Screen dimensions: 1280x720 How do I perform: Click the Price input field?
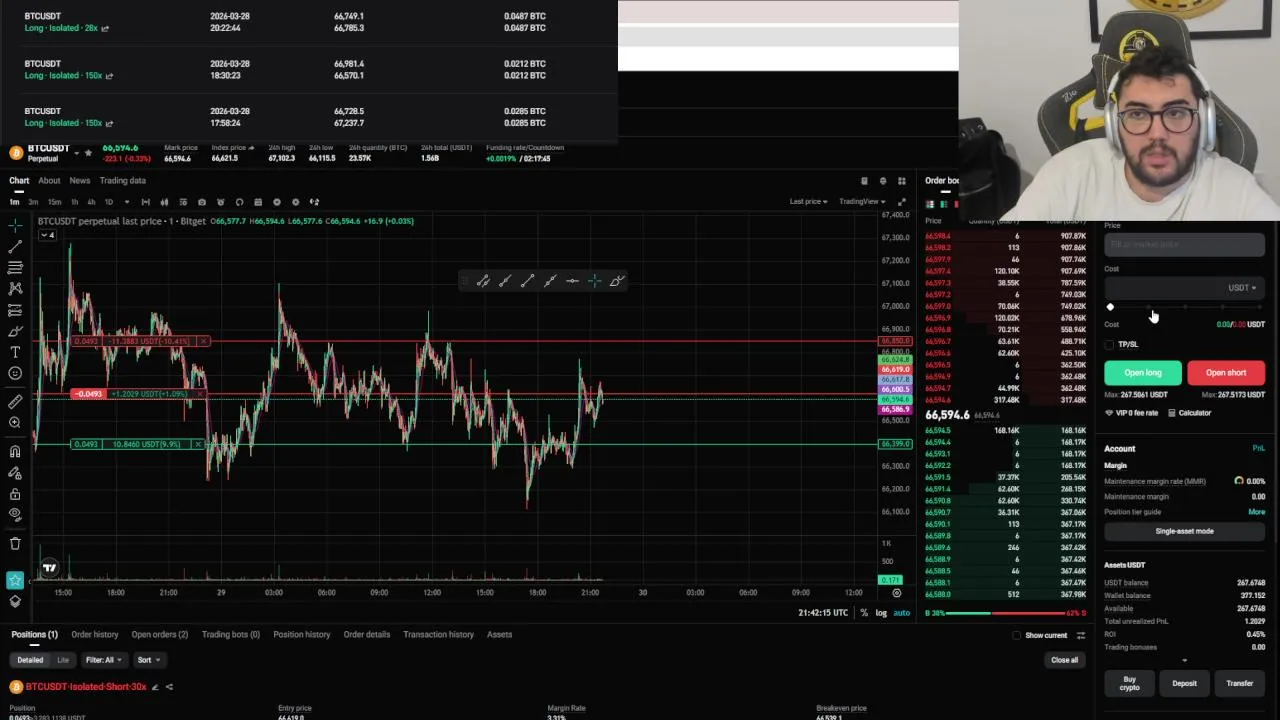pos(1185,244)
